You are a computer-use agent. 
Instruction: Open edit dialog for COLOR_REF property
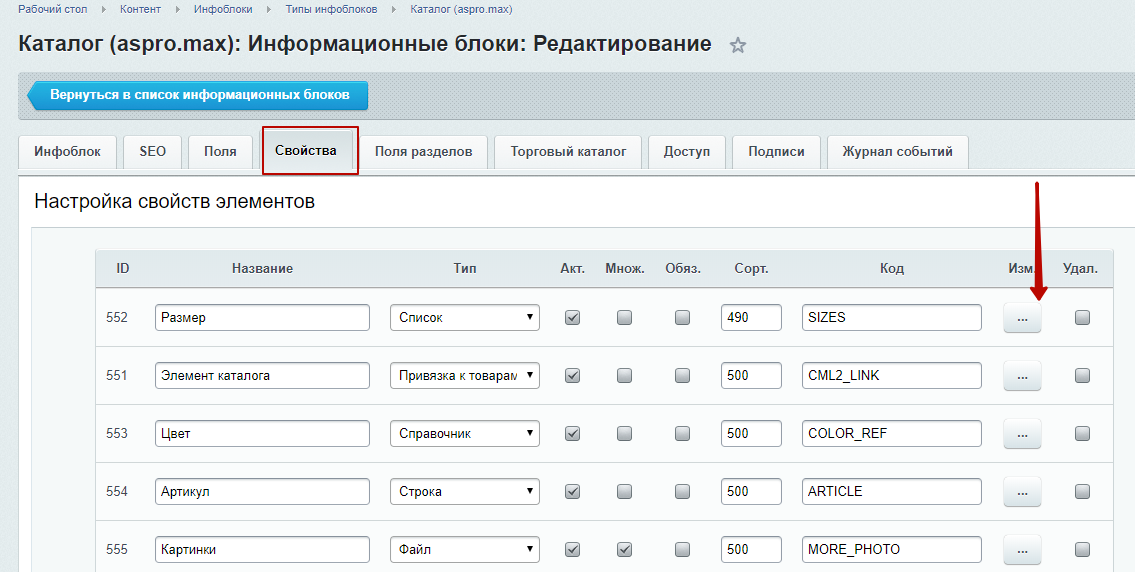click(1022, 434)
